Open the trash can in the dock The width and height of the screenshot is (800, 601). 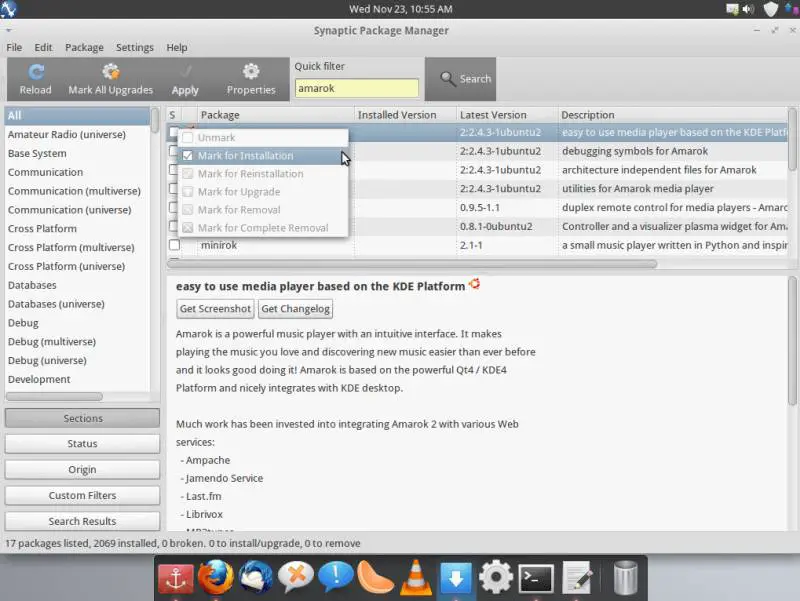tap(625, 578)
